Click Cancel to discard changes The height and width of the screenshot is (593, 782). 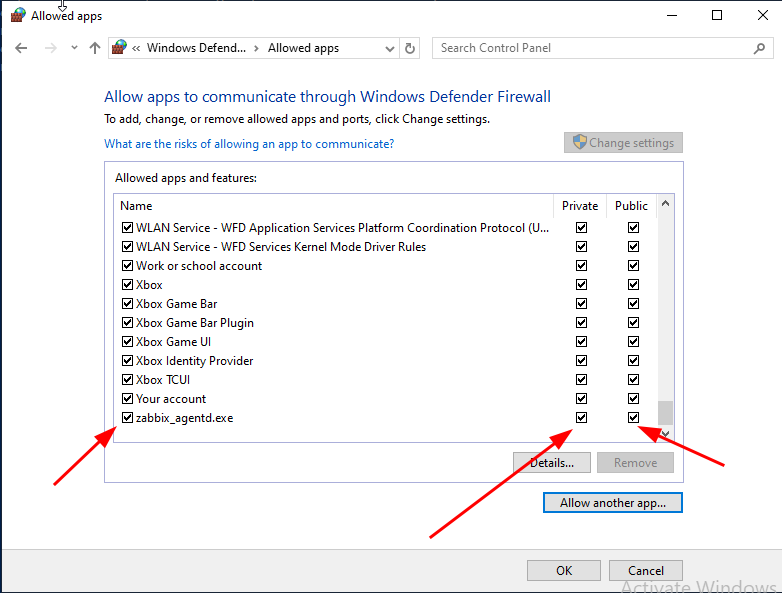click(x=646, y=571)
